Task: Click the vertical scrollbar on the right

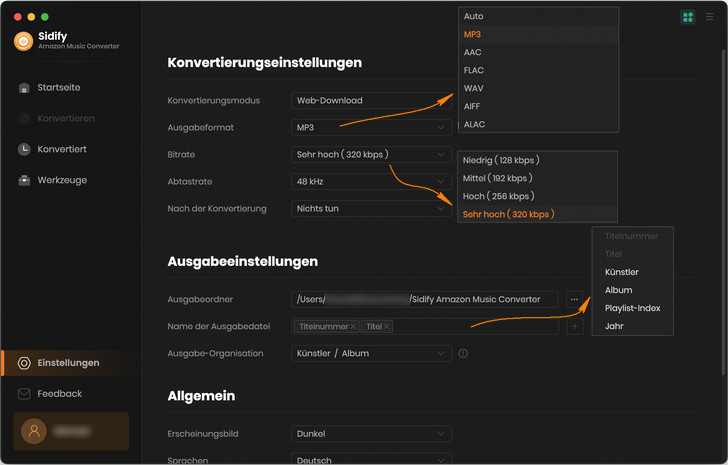Action: [723, 211]
